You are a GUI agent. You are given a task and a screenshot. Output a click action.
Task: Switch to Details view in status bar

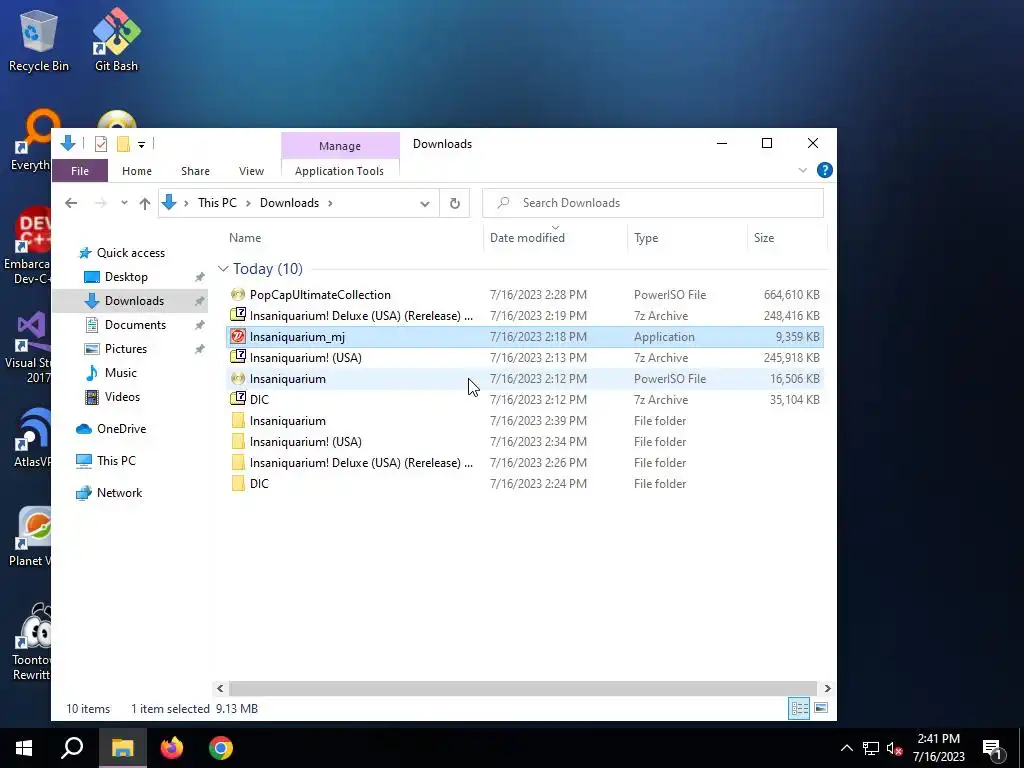(x=799, y=709)
